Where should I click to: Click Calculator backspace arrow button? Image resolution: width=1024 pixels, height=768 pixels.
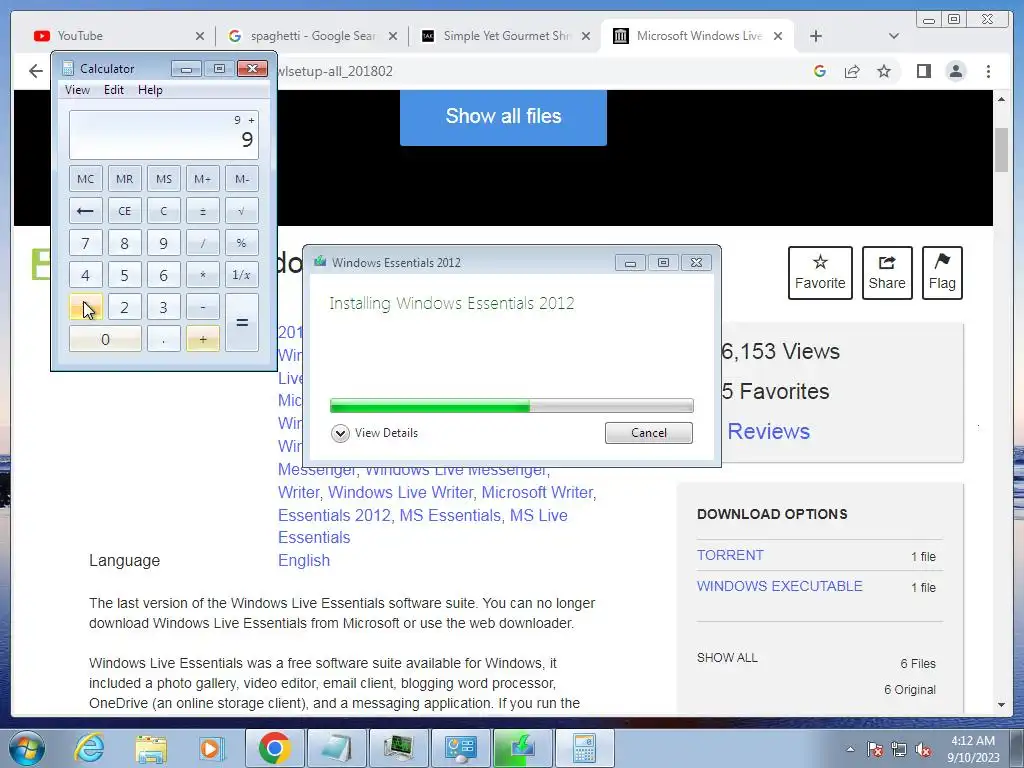click(86, 211)
